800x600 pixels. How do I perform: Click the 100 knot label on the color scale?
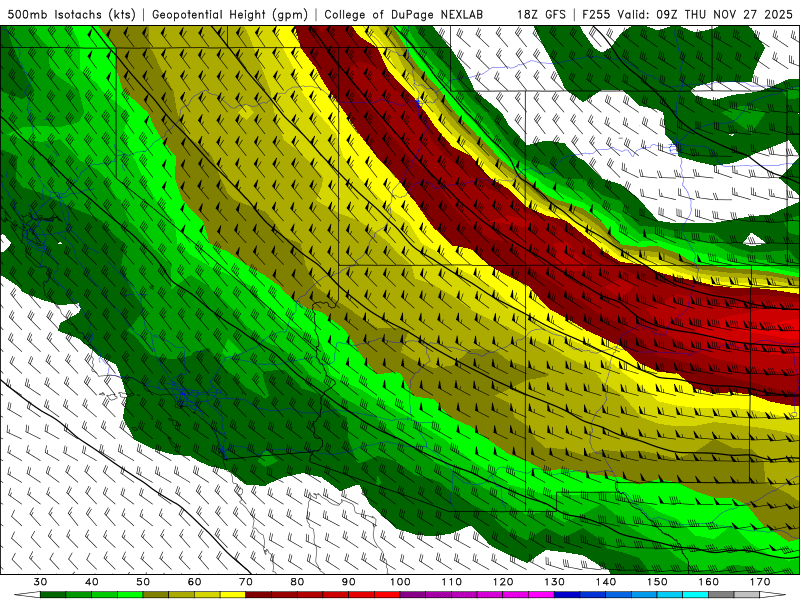401,582
